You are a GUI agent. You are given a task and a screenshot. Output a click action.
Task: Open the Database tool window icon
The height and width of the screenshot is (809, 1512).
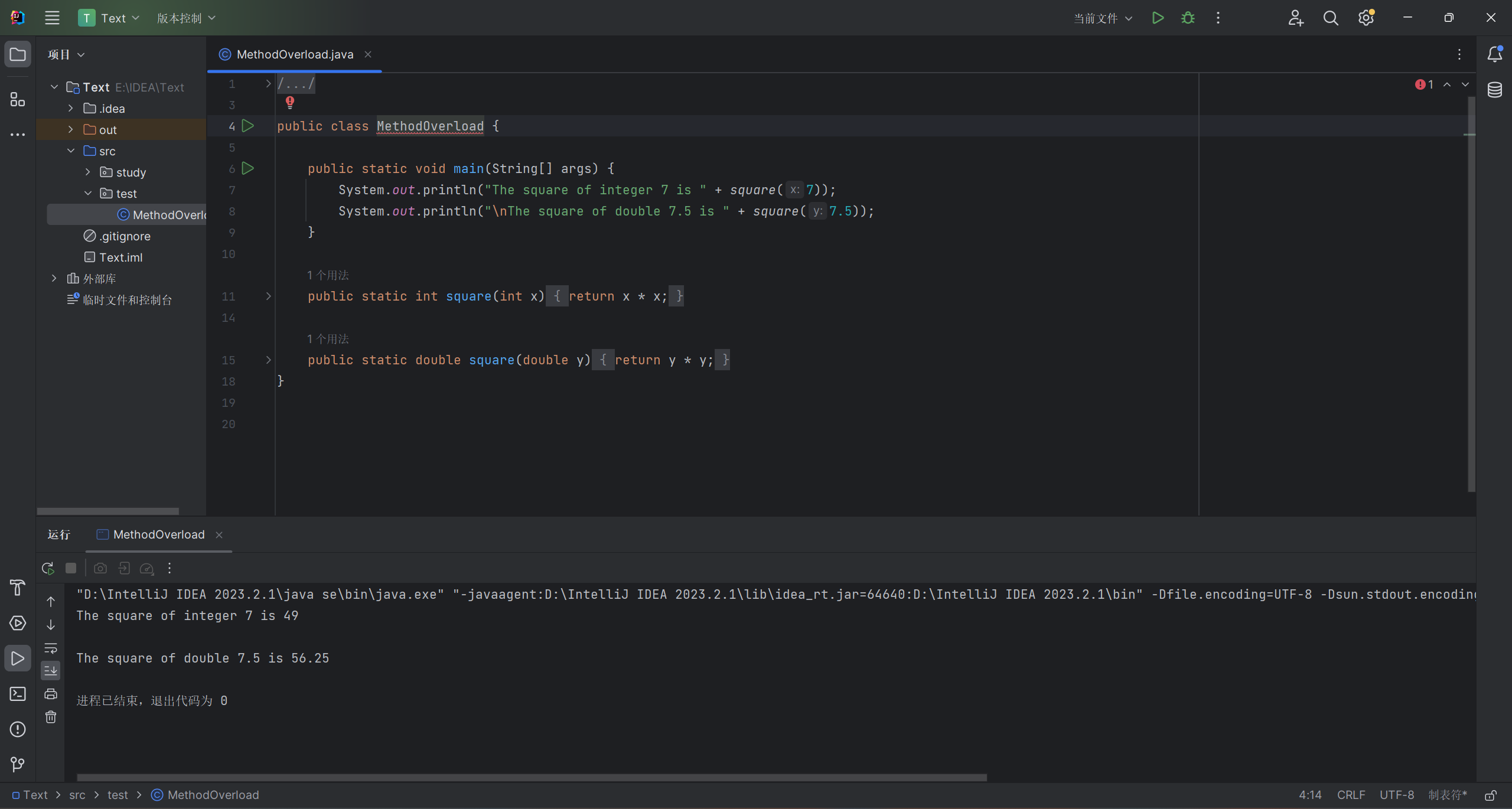[x=1495, y=90]
